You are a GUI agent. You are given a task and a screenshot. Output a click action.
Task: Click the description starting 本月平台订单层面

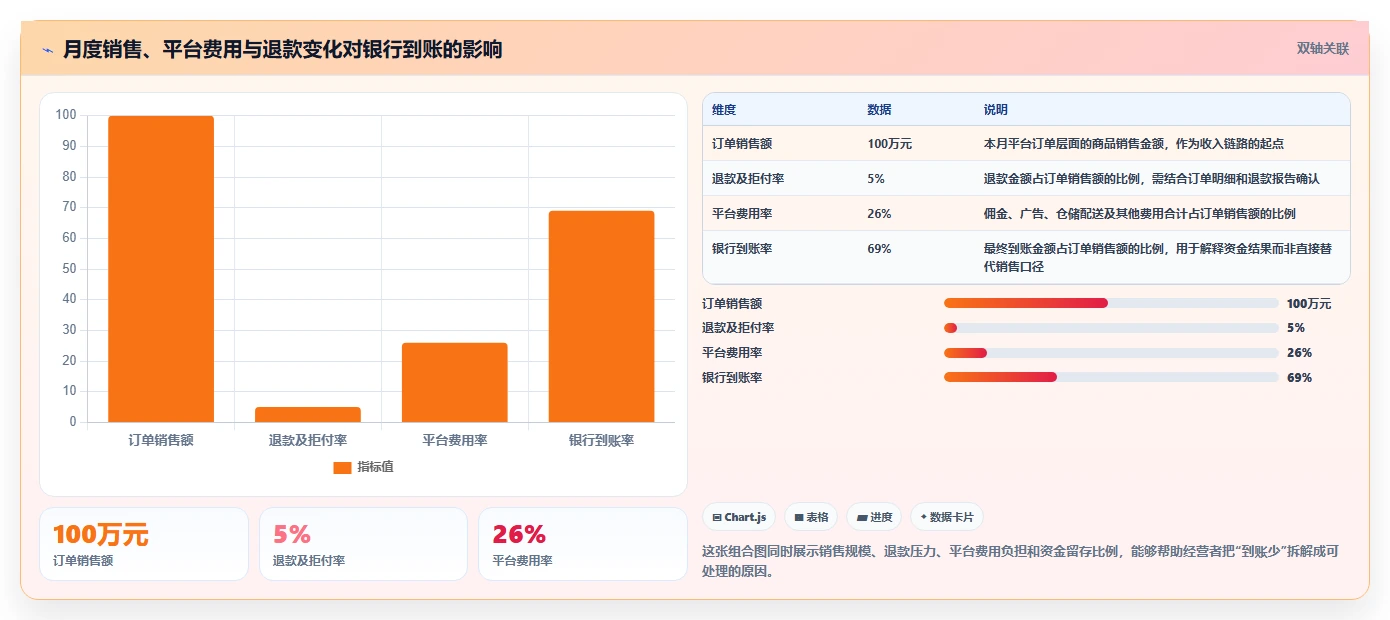pos(1134,144)
